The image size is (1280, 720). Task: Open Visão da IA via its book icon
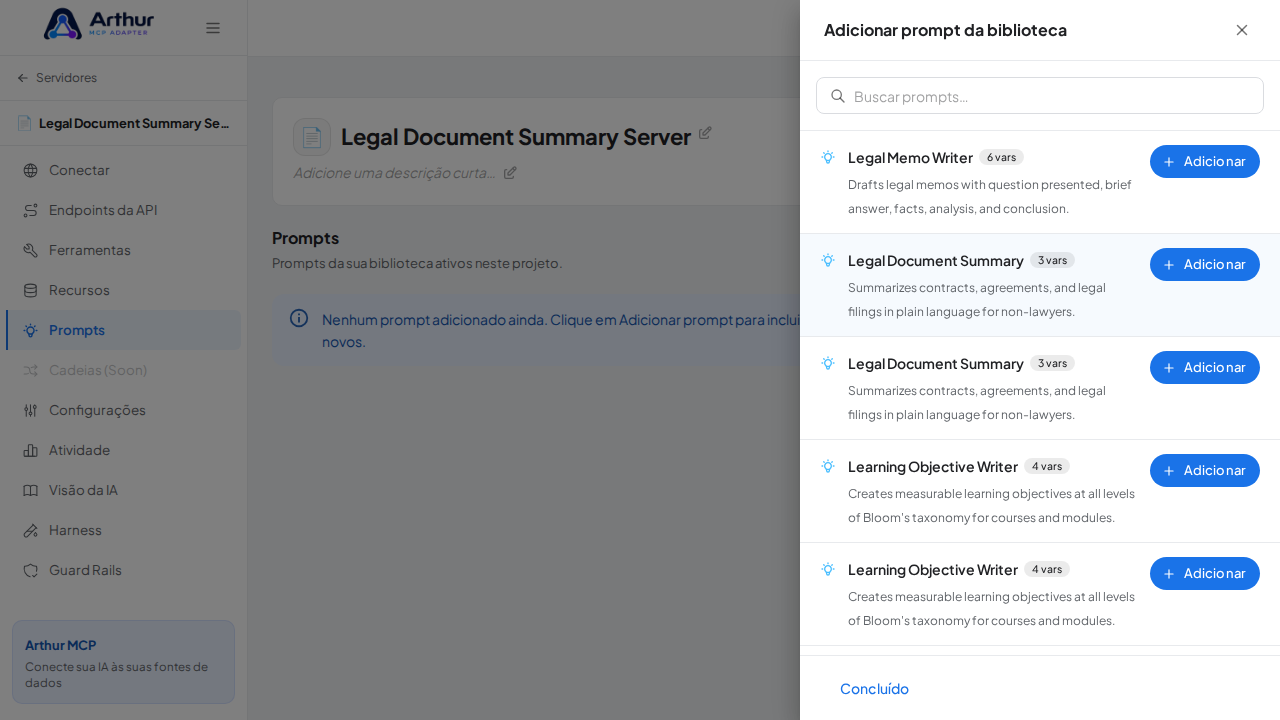(x=30, y=490)
